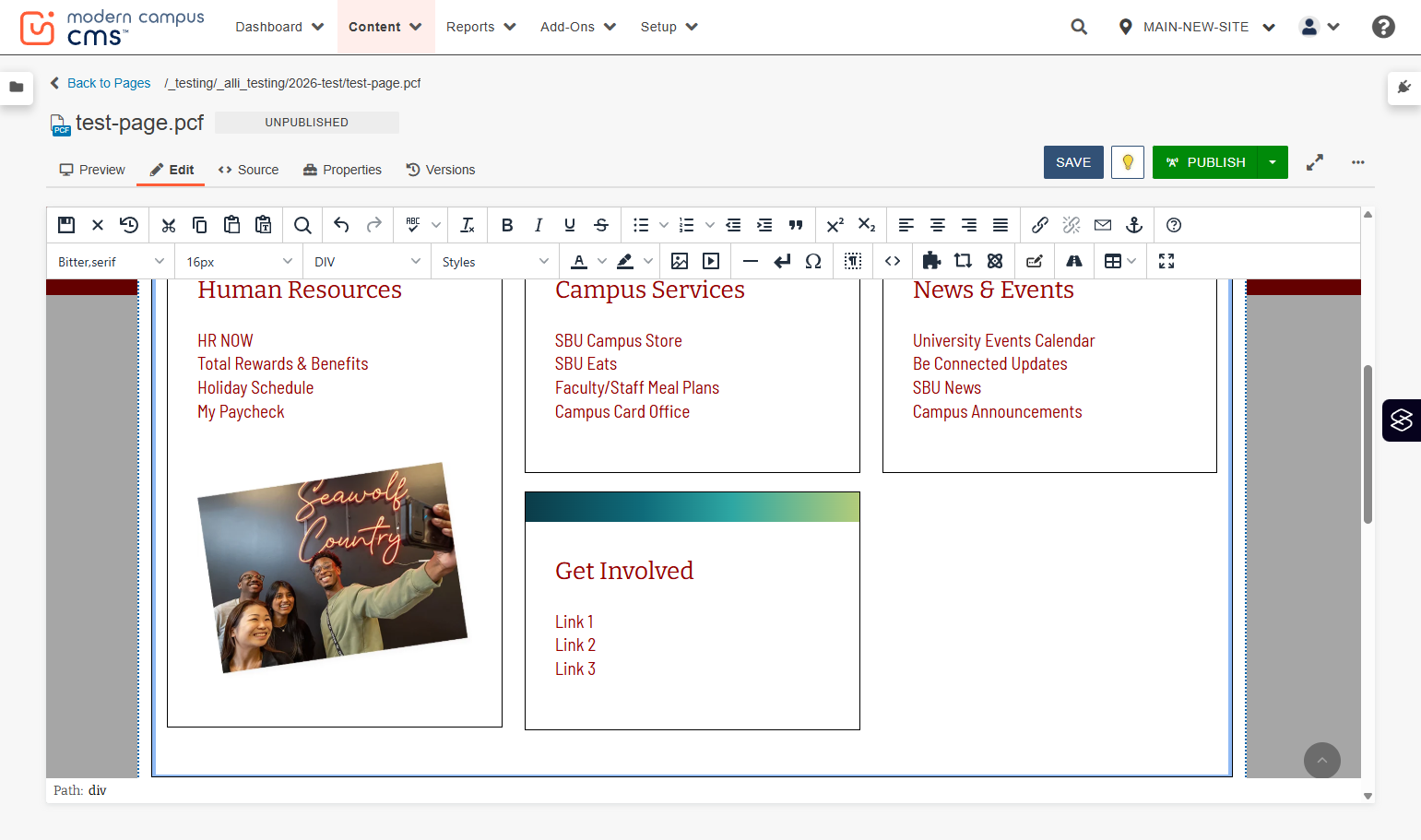Image resolution: width=1421 pixels, height=840 pixels.
Task: Open the Reports menu
Action: click(x=481, y=27)
